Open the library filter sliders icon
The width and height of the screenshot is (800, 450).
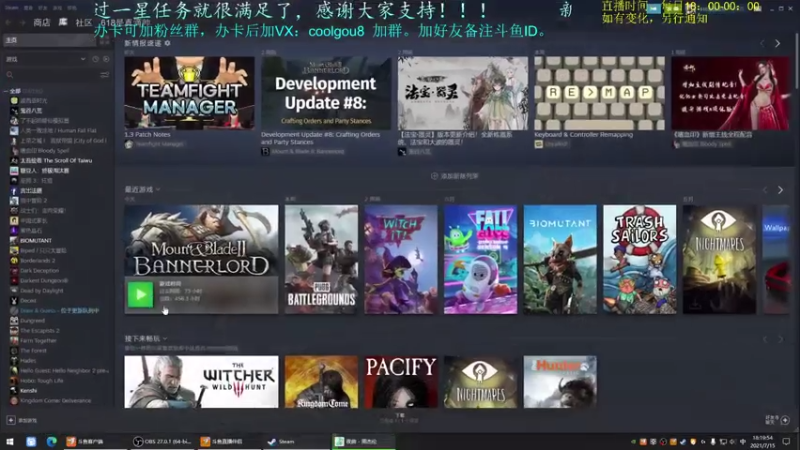pos(105,75)
